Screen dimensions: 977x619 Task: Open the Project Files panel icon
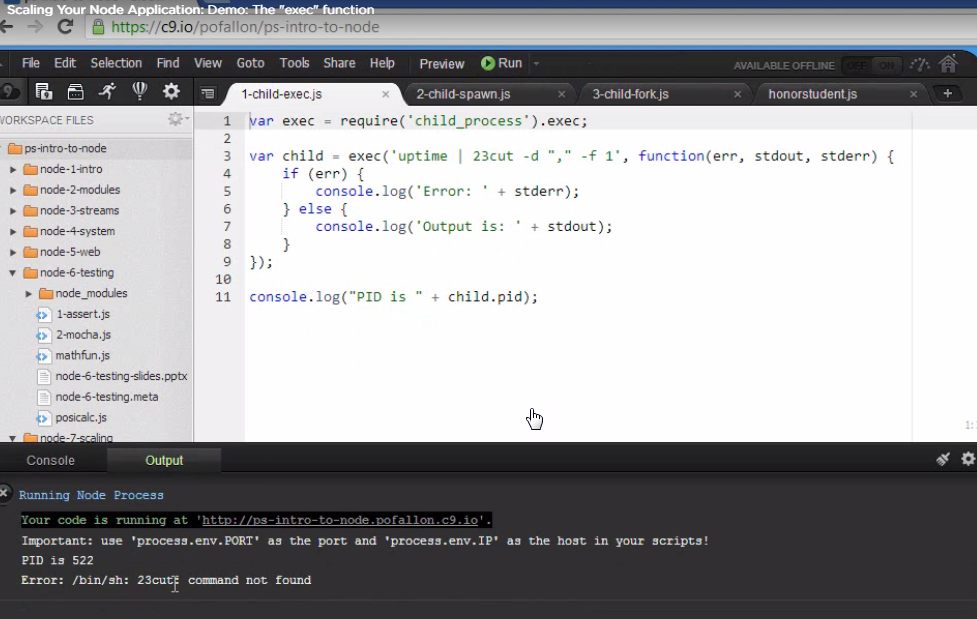[x=75, y=92]
